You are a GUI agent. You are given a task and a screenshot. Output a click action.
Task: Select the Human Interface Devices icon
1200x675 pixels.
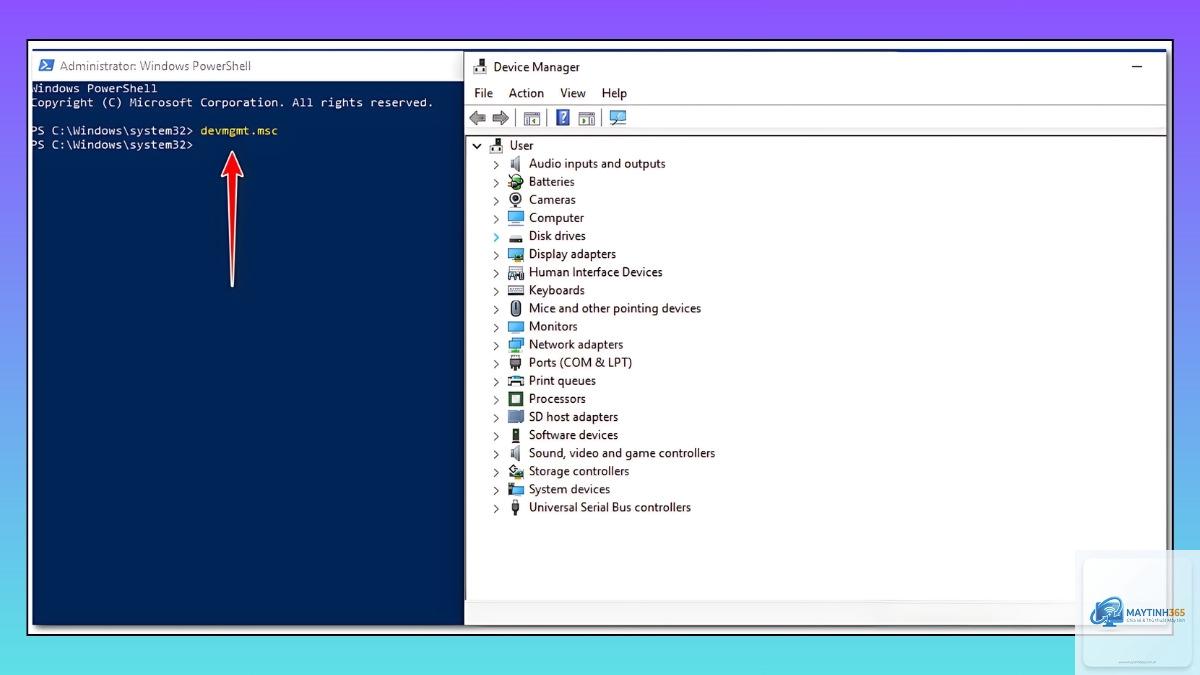tap(516, 272)
